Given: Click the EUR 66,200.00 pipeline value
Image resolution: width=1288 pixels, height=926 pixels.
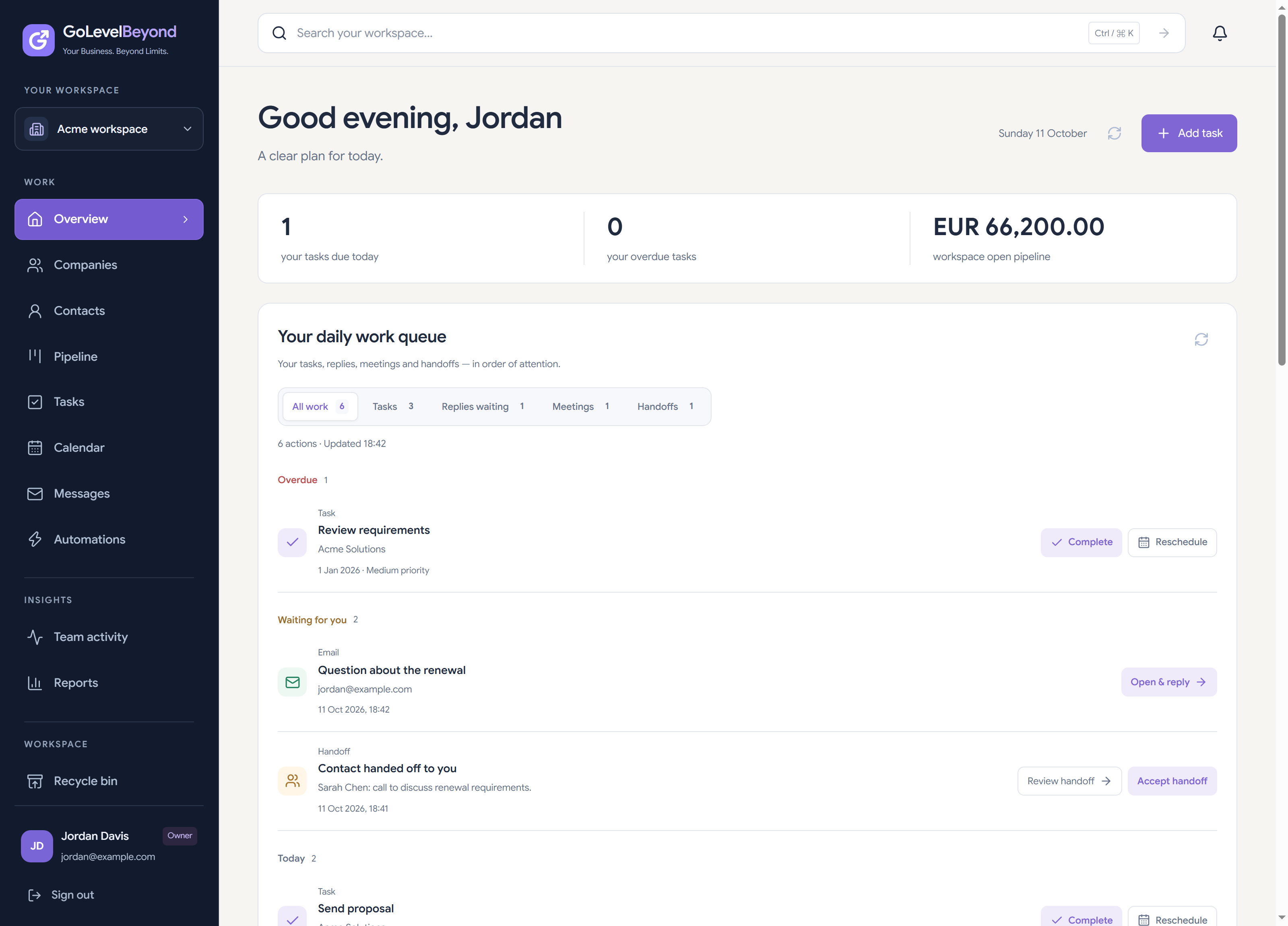Looking at the screenshot, I should (1018, 227).
